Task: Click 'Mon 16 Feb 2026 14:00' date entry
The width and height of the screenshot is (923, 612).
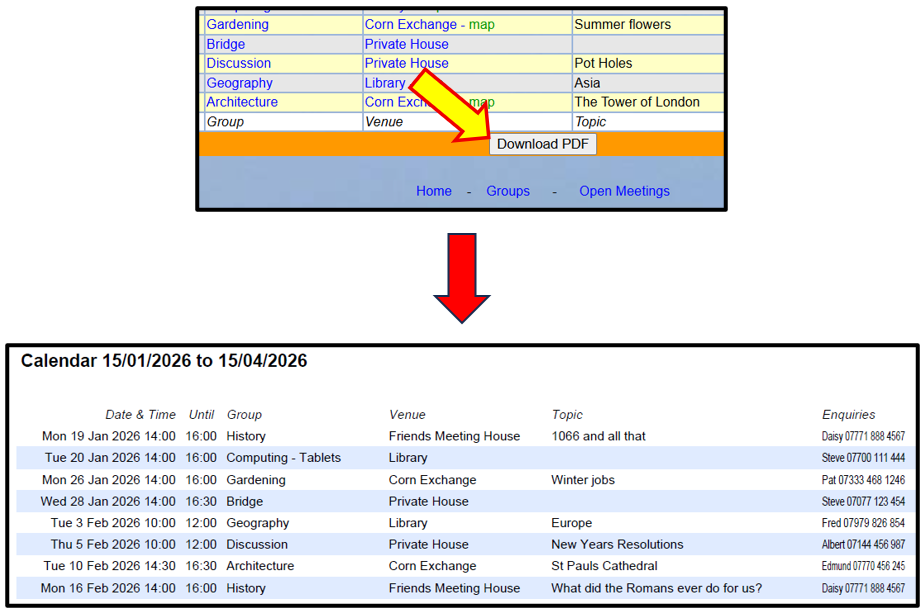Action: (x=108, y=588)
